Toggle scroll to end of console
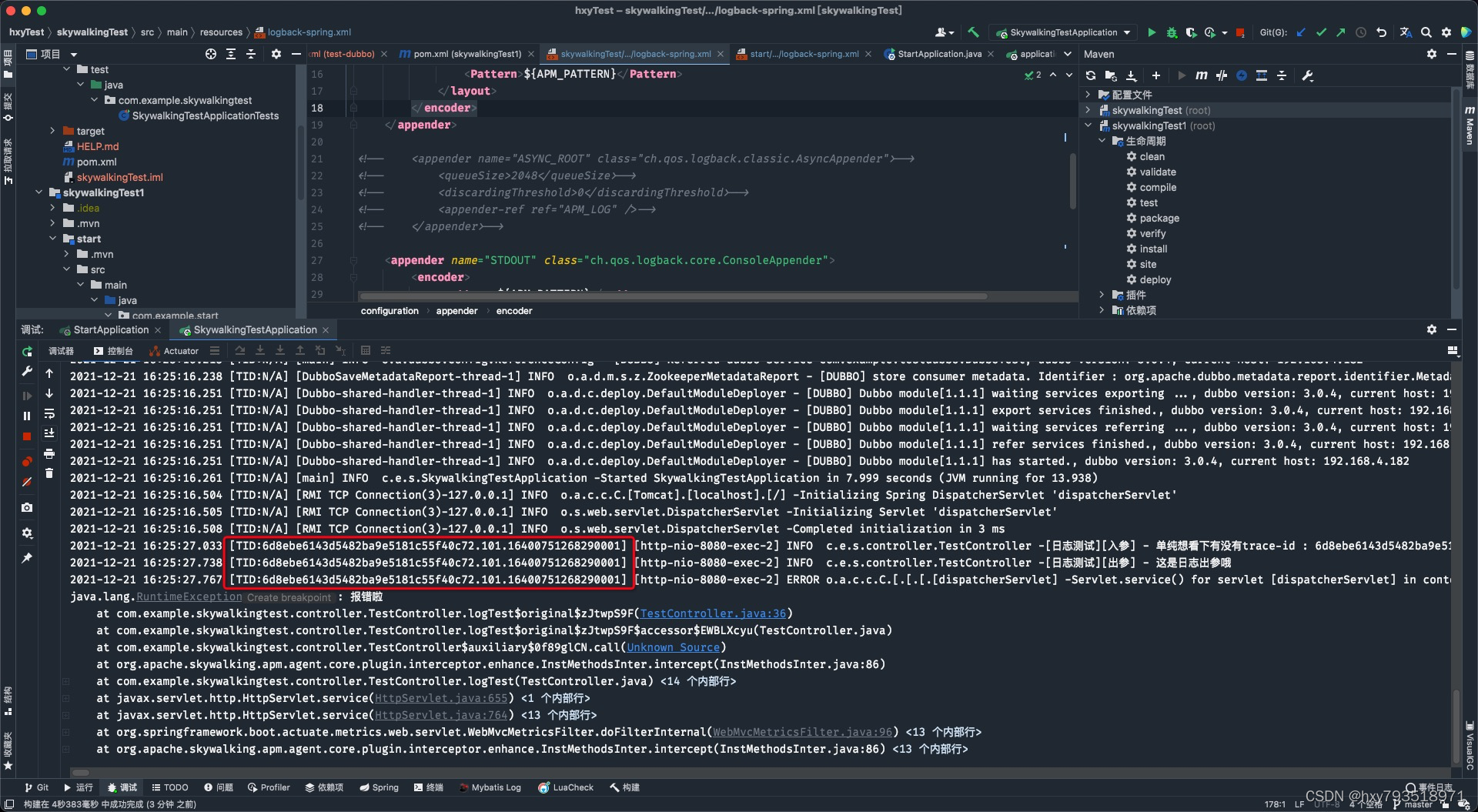Screen dimensions: 1478x812 click(x=49, y=433)
